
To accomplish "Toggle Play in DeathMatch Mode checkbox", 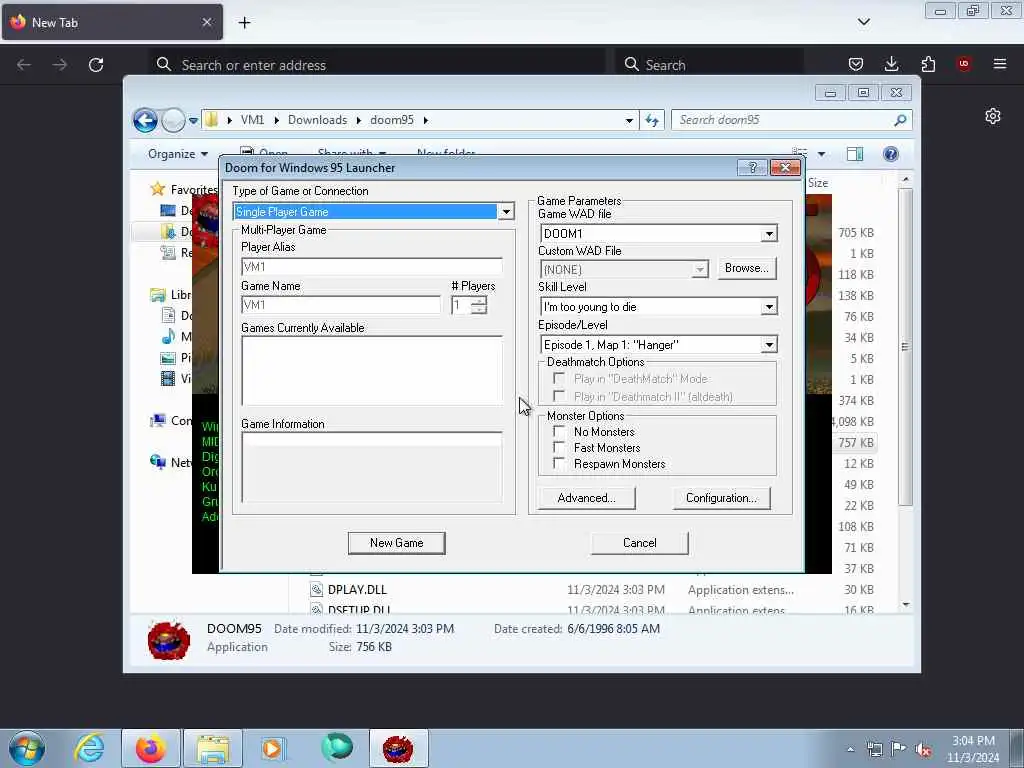I will click(x=559, y=379).
